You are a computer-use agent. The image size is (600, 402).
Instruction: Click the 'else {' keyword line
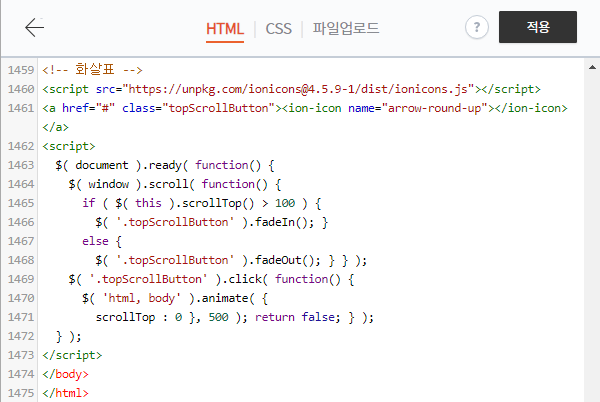coord(102,241)
